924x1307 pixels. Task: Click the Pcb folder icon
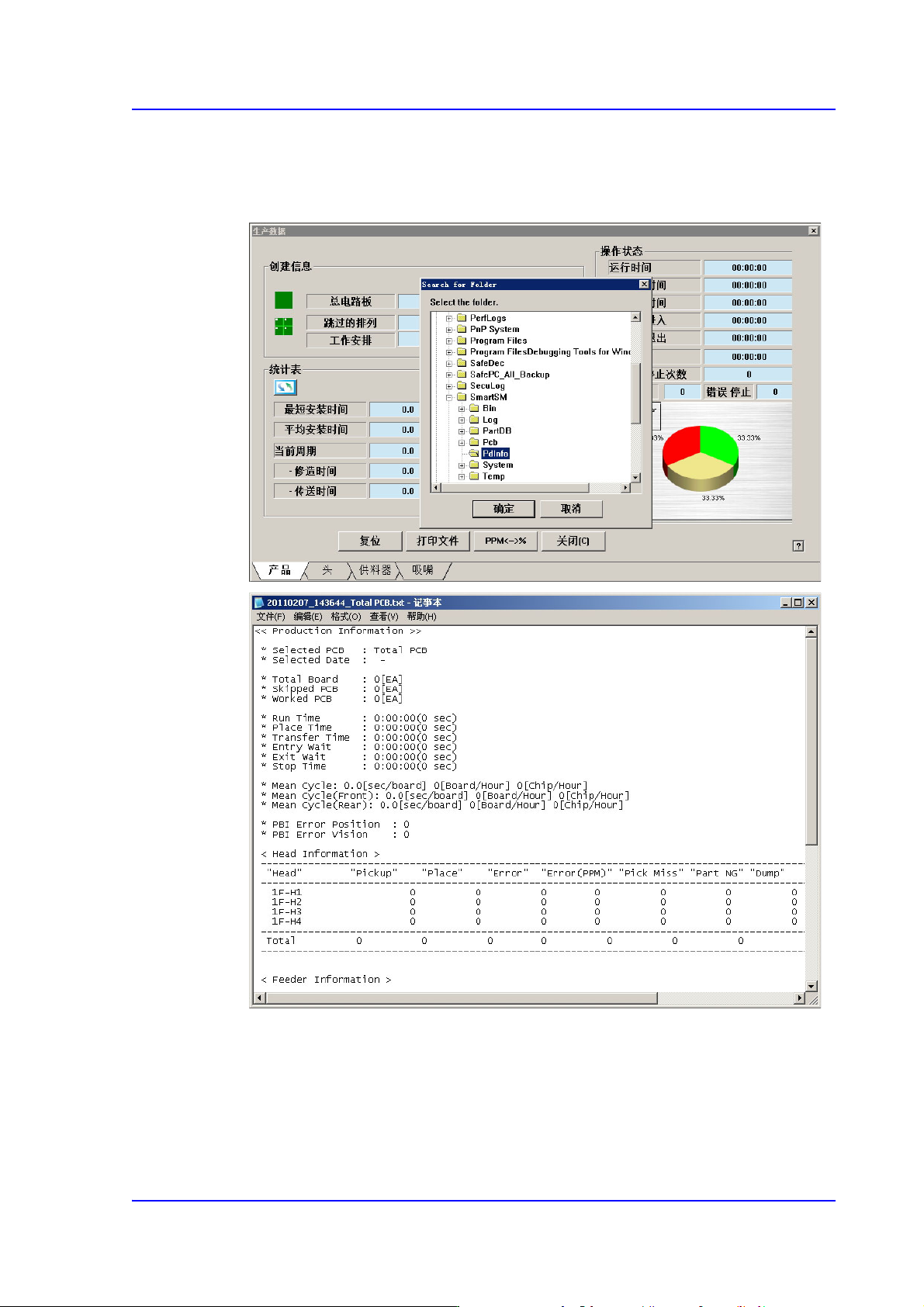coord(473,442)
